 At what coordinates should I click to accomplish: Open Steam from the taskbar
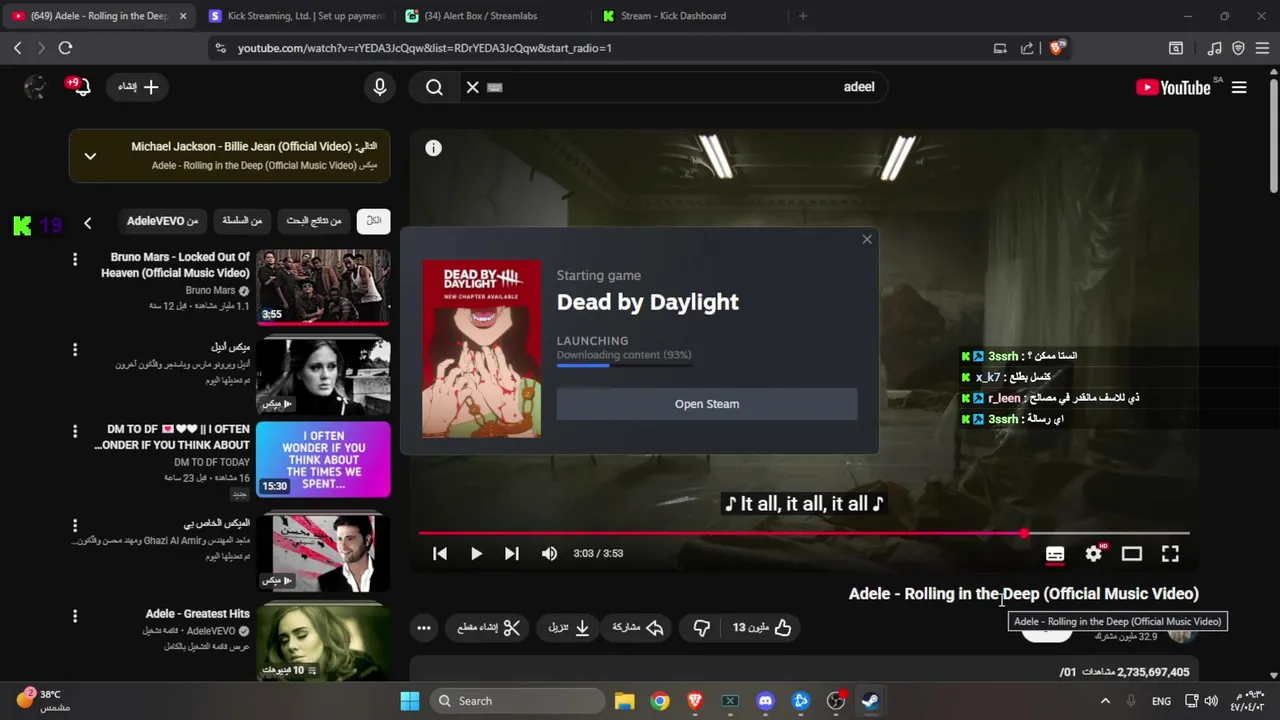[x=870, y=701]
